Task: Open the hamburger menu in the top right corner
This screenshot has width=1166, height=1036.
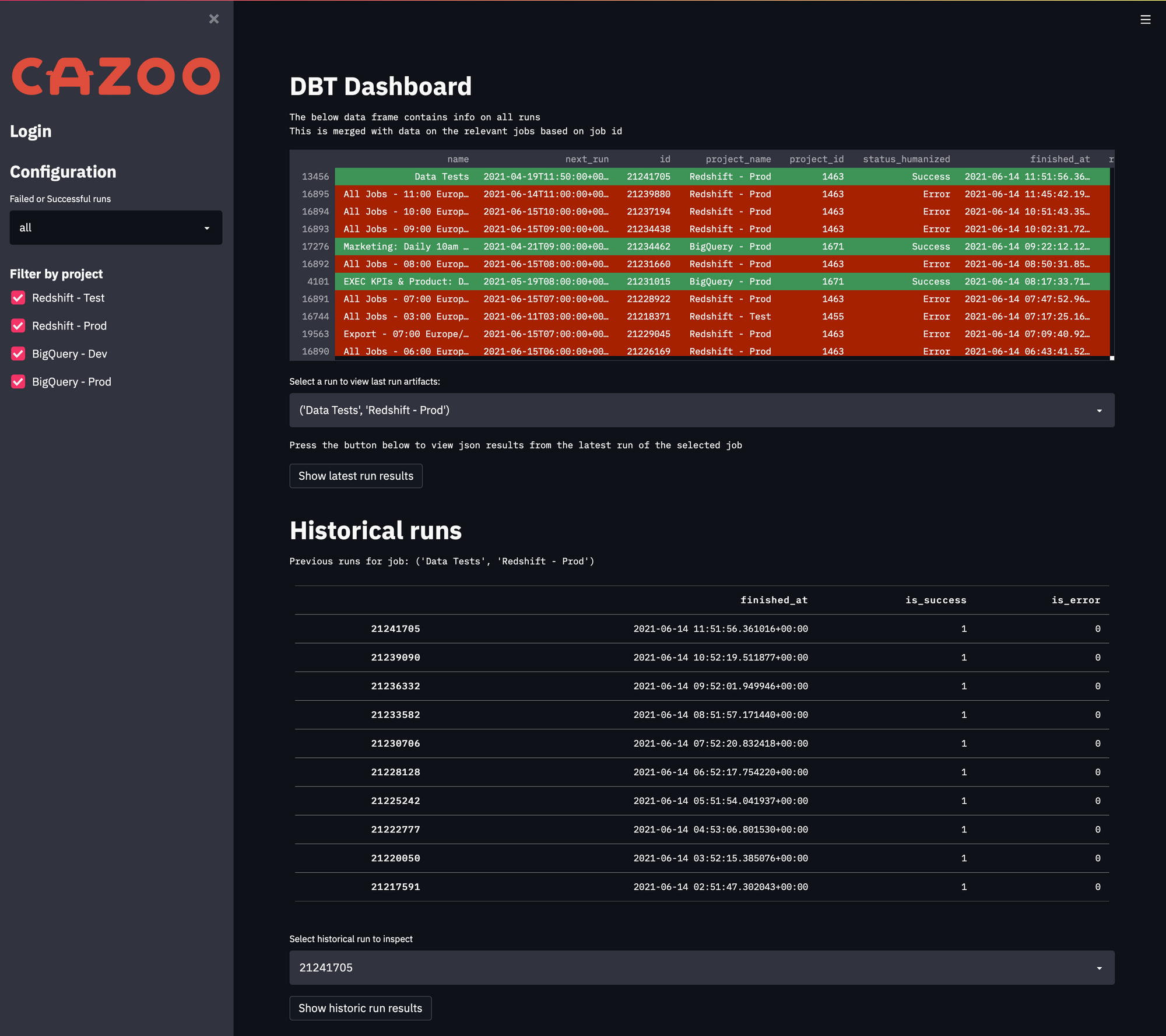Action: click(1144, 19)
